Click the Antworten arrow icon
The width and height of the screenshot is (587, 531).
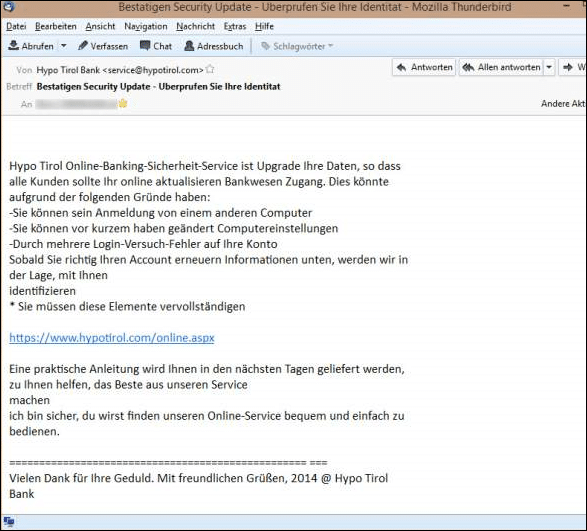click(401, 67)
